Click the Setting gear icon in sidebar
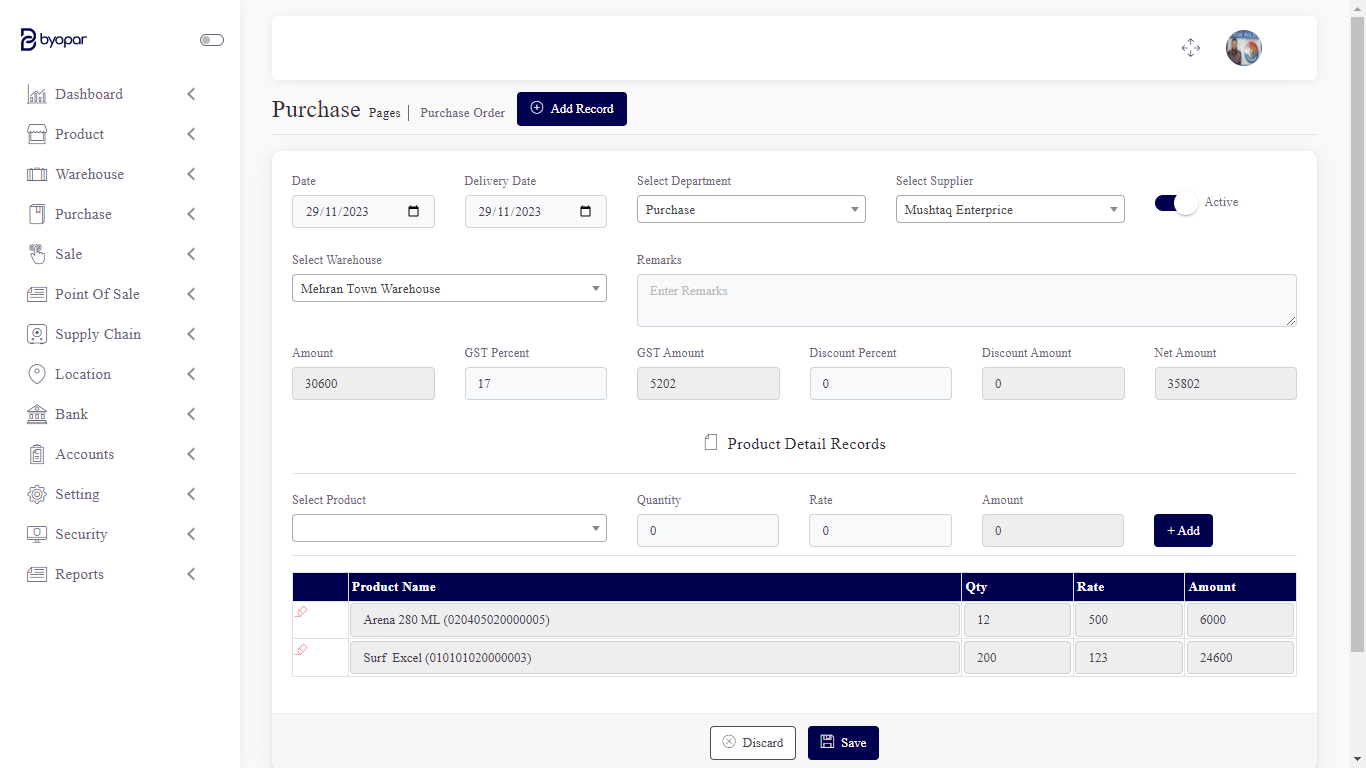The height and width of the screenshot is (768, 1366). (x=37, y=494)
